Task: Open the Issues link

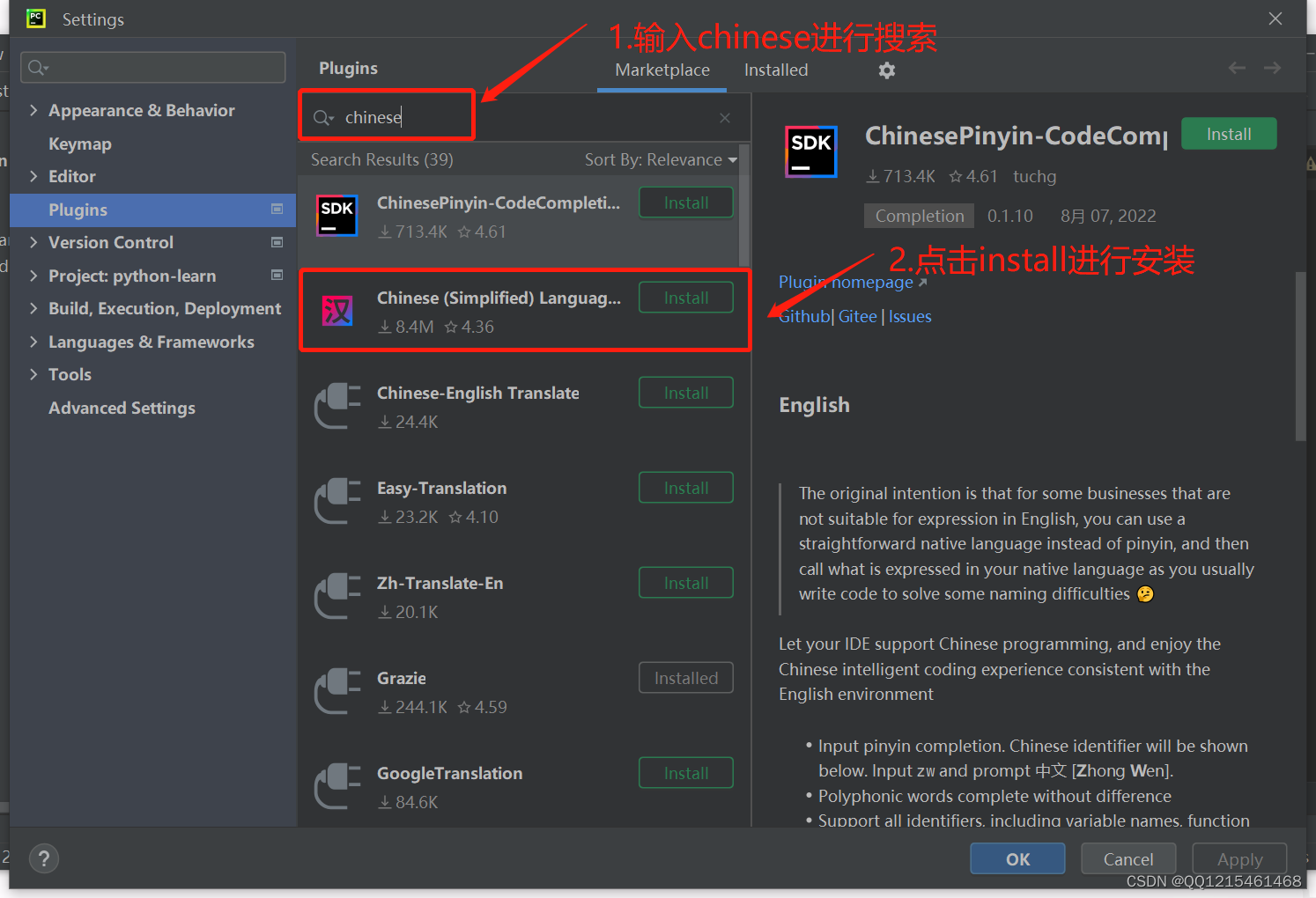Action: (x=910, y=316)
